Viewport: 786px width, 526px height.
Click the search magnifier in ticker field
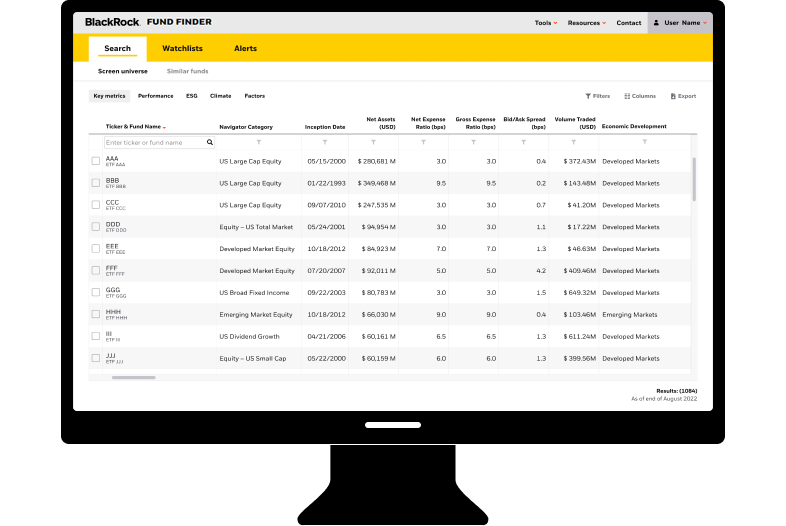point(210,143)
